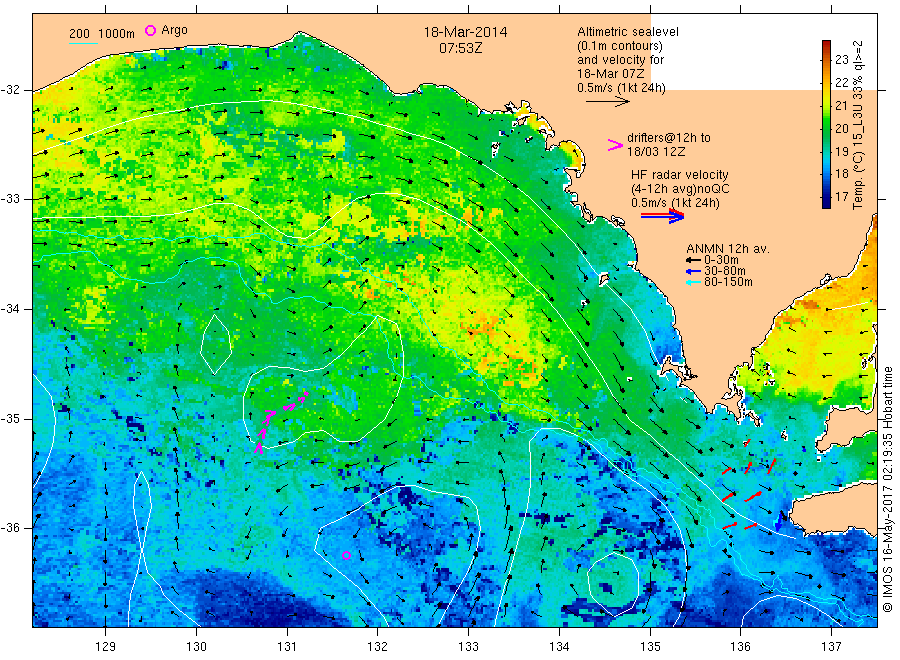The height and width of the screenshot is (660, 900).
Task: Click the blue ANMN mooring arrow near the coast
Action: click(x=778, y=522)
